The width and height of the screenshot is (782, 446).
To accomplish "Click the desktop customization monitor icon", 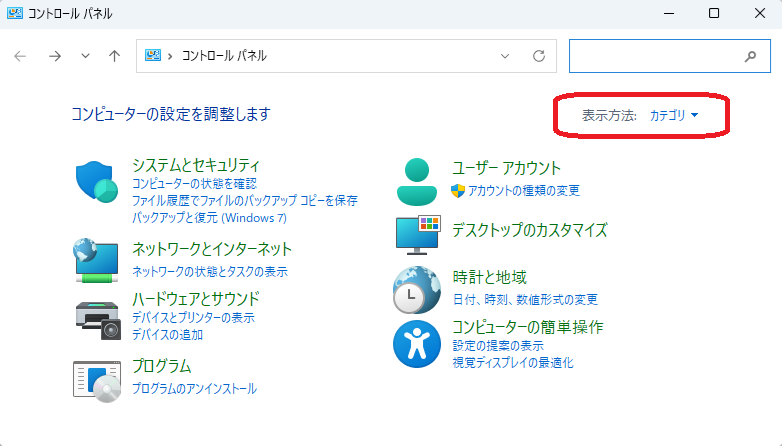I will tap(417, 234).
